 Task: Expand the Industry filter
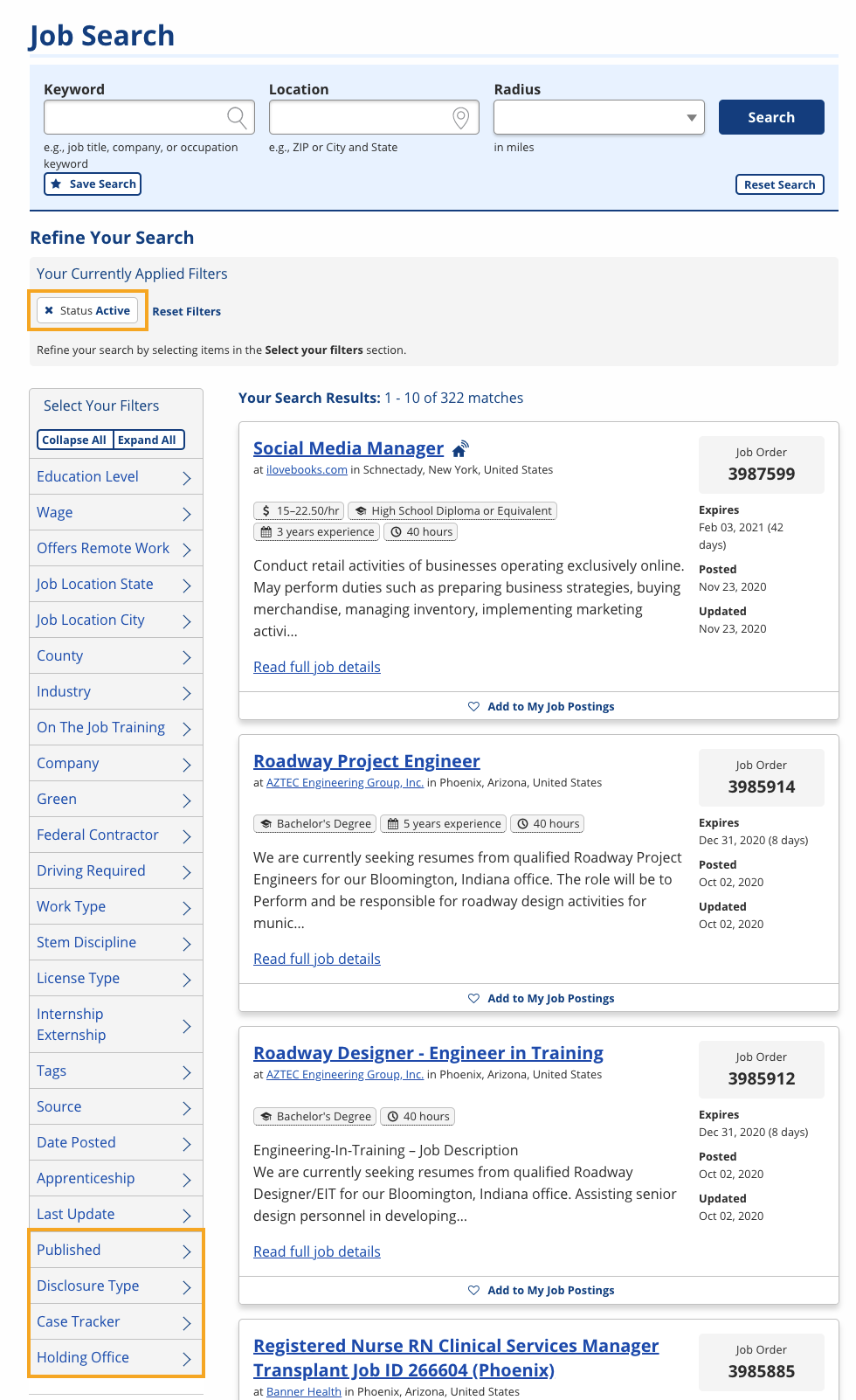pyautogui.click(x=116, y=692)
